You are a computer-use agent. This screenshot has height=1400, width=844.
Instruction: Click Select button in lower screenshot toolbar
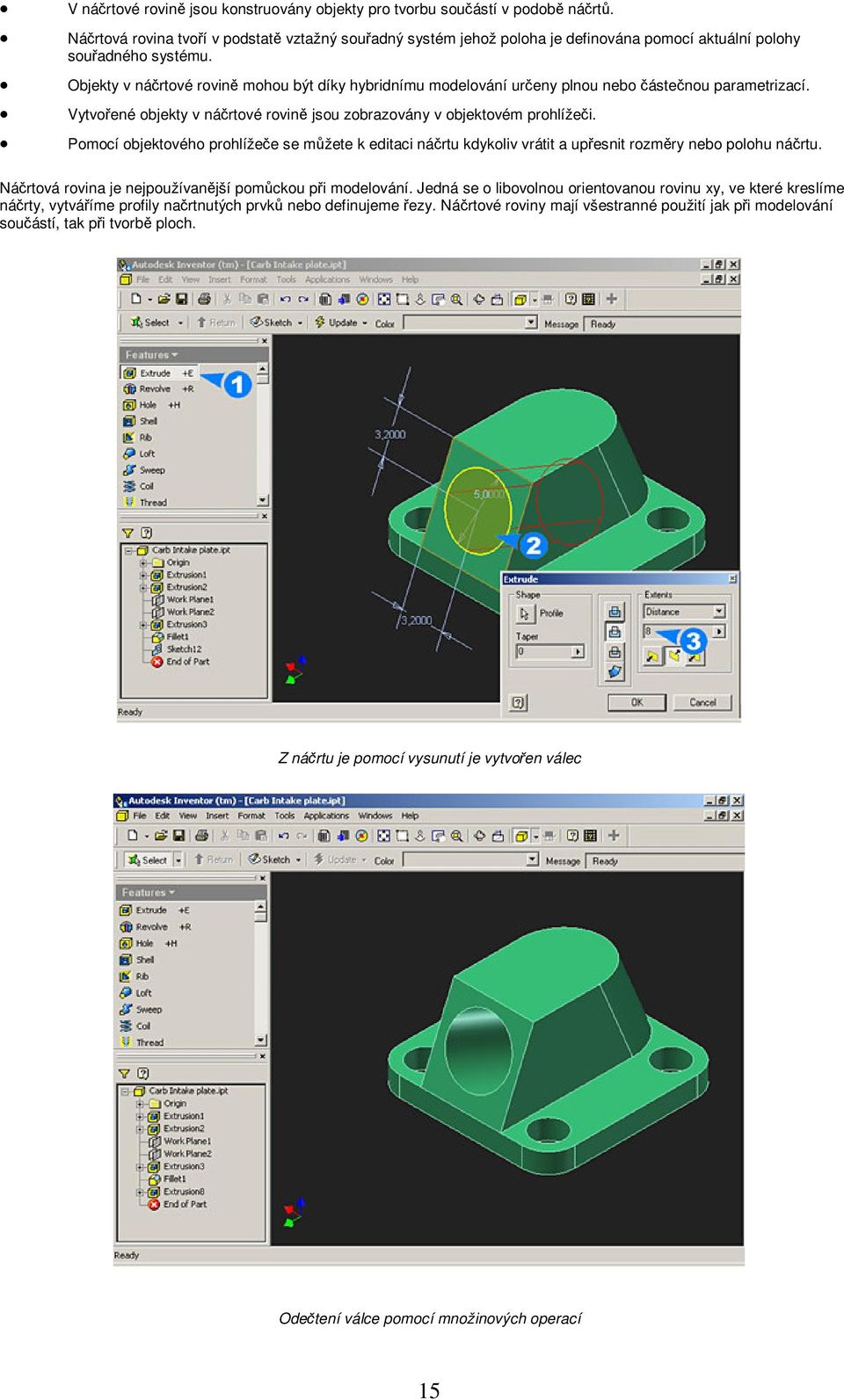point(148,860)
